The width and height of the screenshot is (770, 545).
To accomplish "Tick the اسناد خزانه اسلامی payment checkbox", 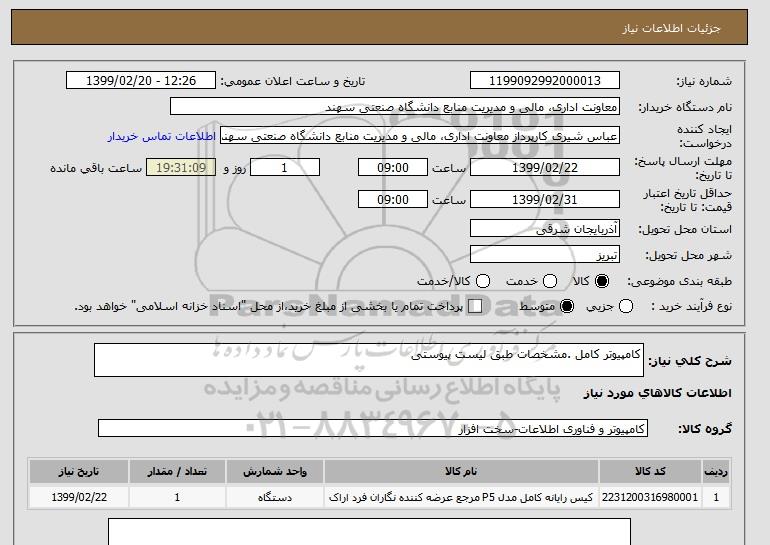I will [x=475, y=306].
